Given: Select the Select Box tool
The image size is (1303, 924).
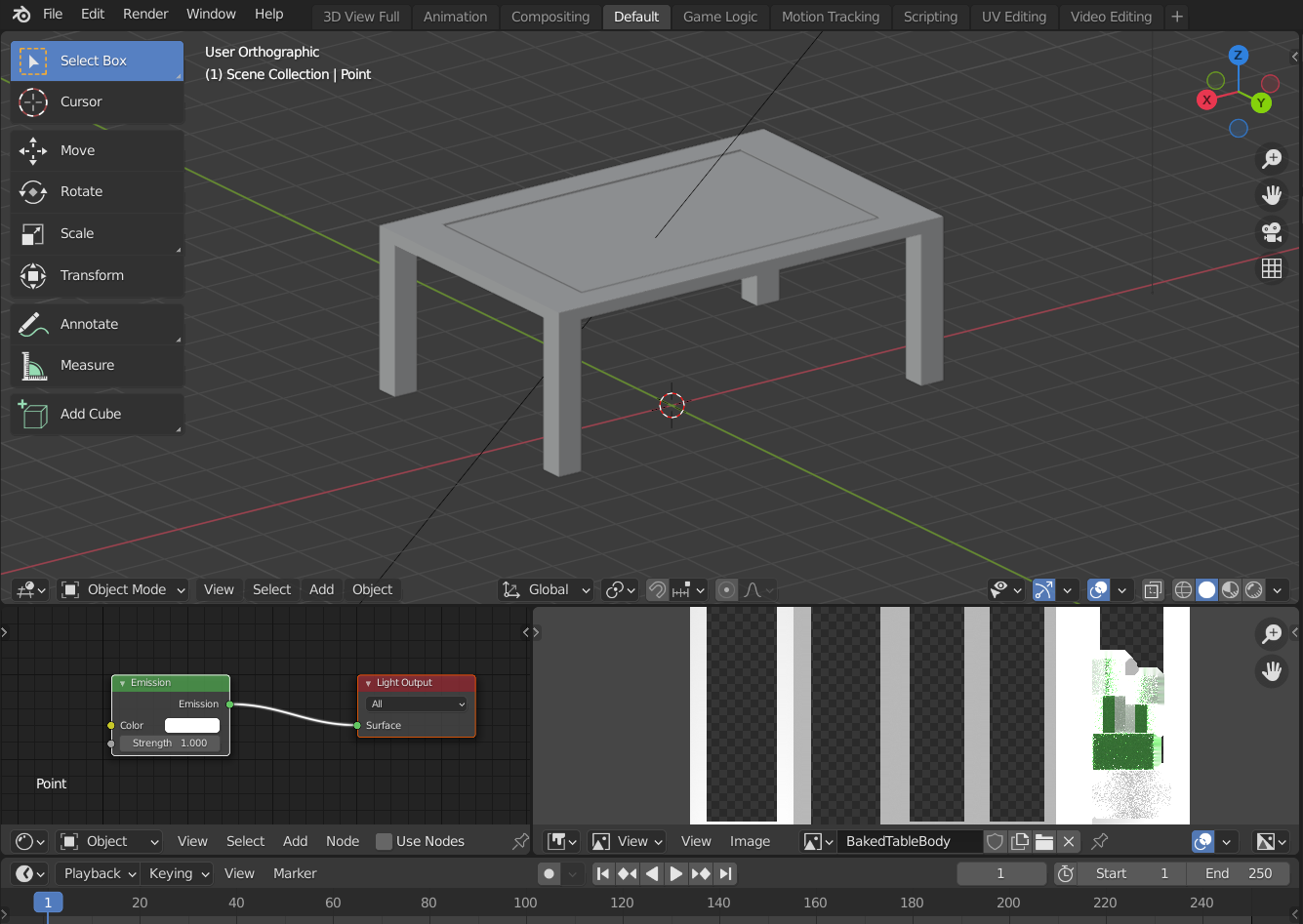Looking at the screenshot, I should tap(97, 60).
